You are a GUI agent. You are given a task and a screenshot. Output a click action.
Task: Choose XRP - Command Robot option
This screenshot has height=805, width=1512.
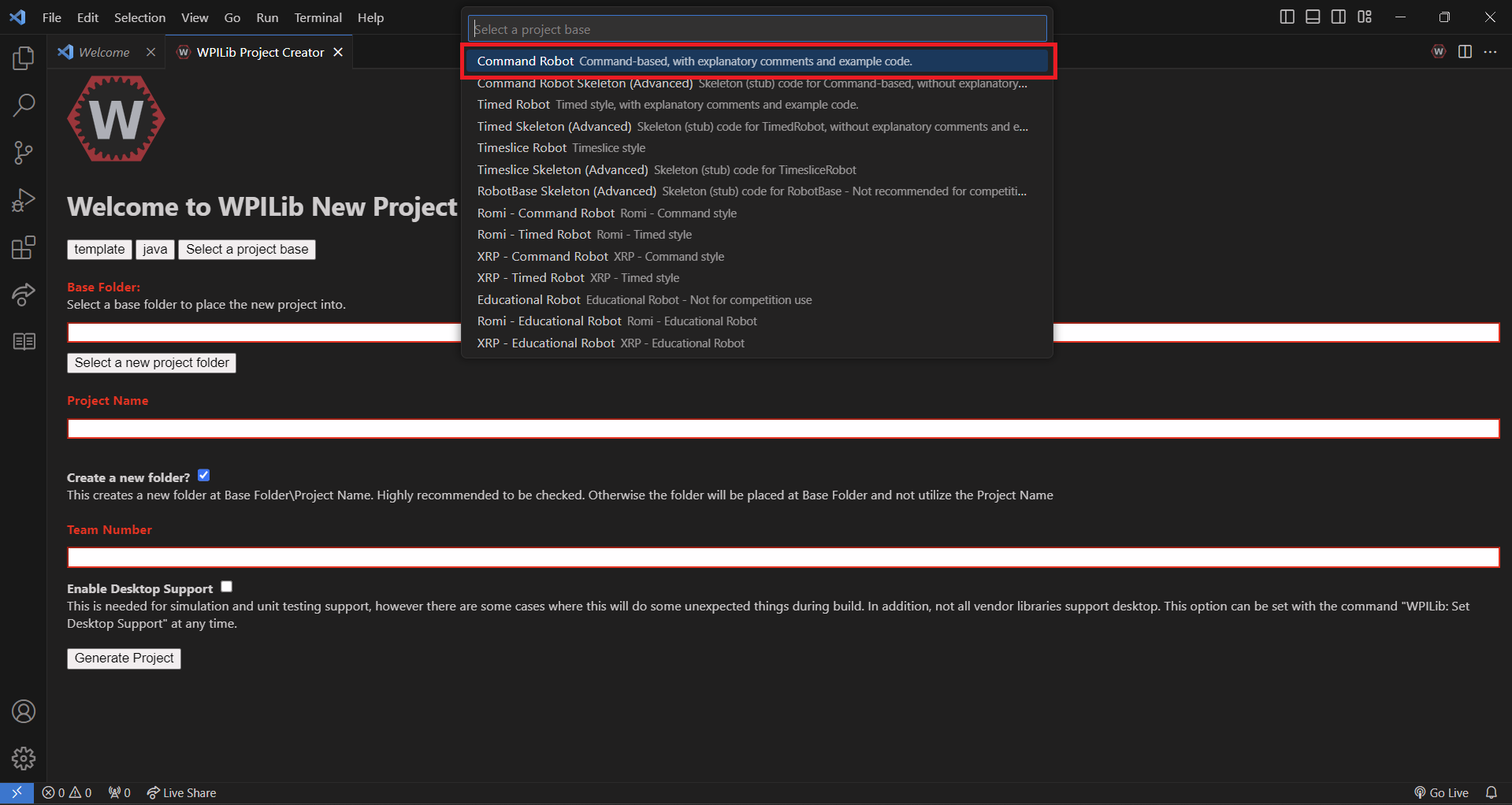(x=757, y=257)
